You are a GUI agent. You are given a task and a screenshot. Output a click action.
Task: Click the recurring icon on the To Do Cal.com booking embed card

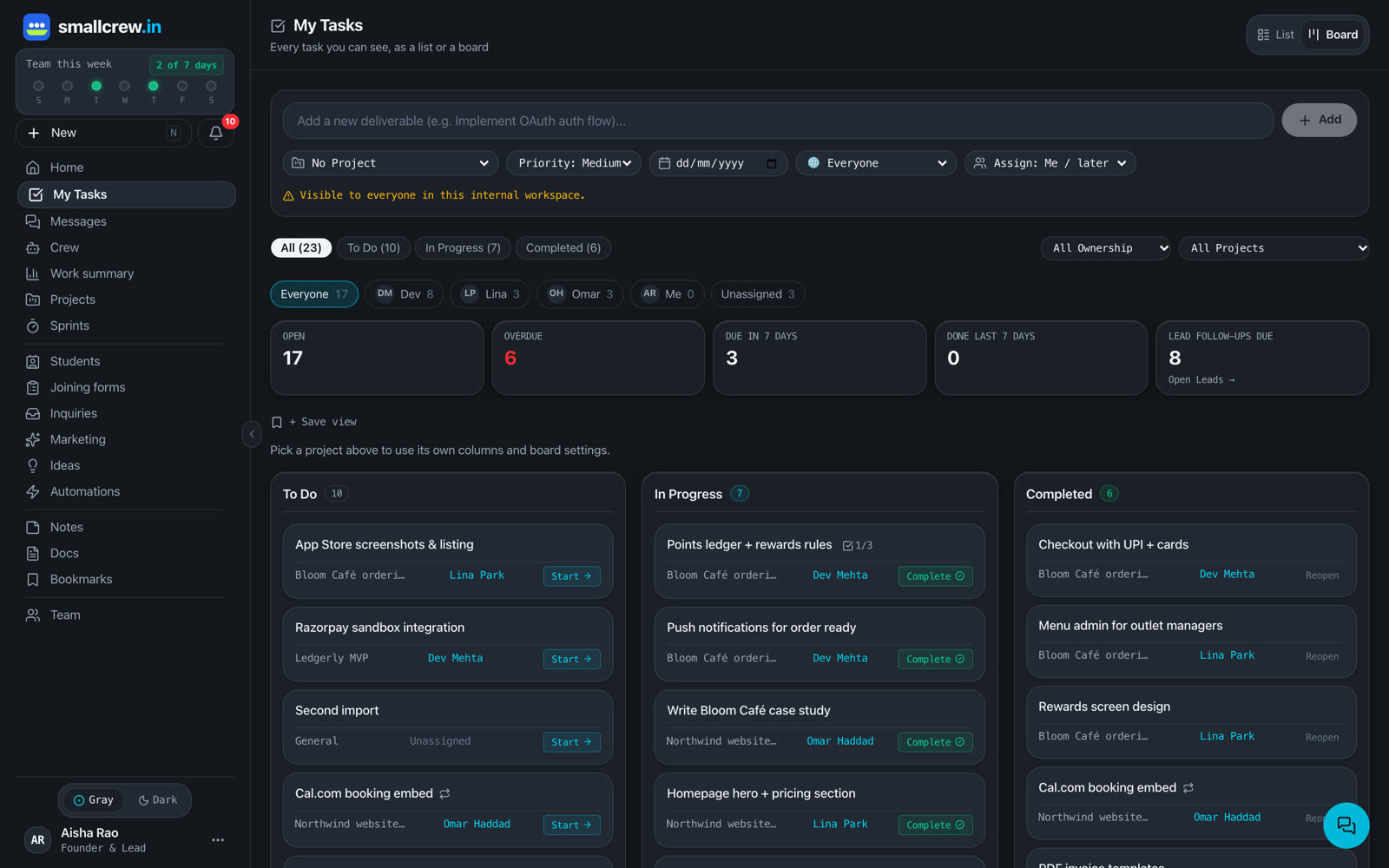point(444,793)
